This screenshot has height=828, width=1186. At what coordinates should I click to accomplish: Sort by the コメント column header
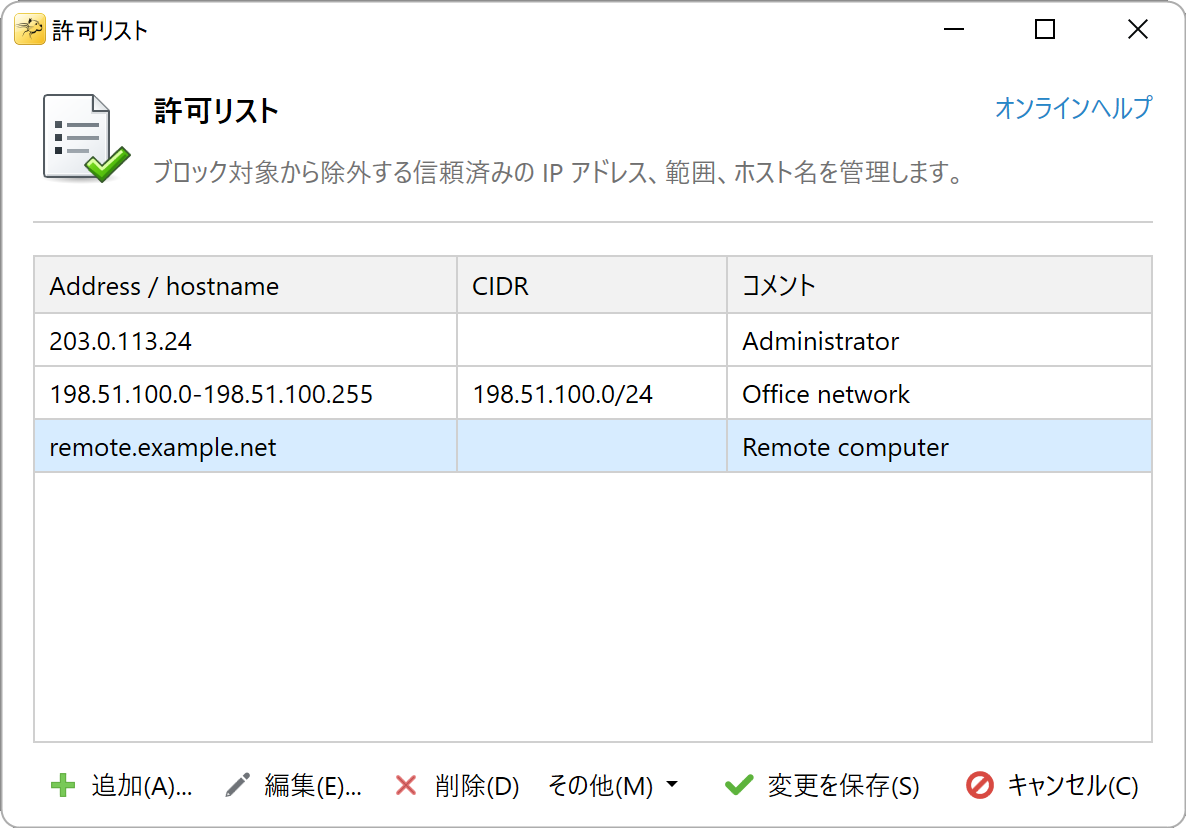tap(939, 285)
